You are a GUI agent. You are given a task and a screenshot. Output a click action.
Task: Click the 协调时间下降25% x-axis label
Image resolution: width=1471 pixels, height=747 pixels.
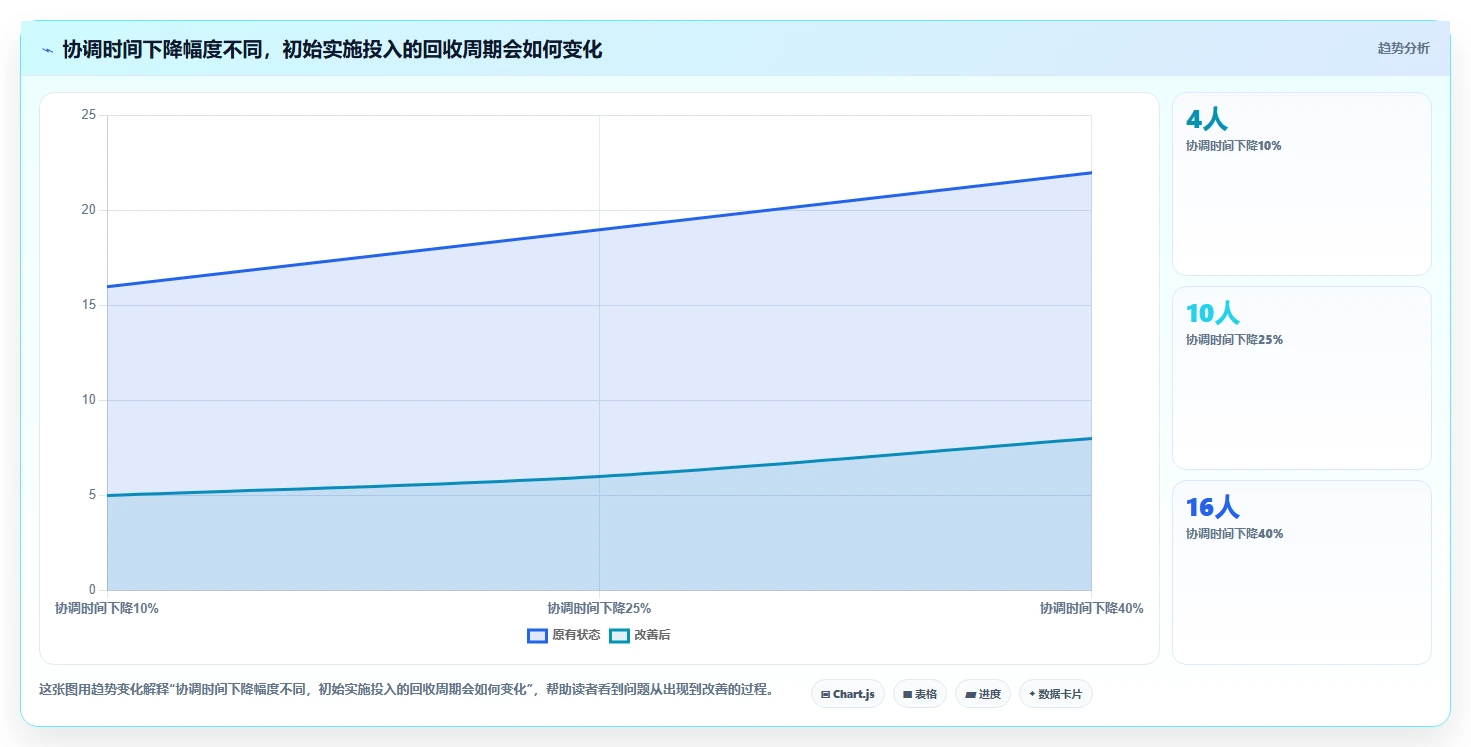pyautogui.click(x=599, y=608)
